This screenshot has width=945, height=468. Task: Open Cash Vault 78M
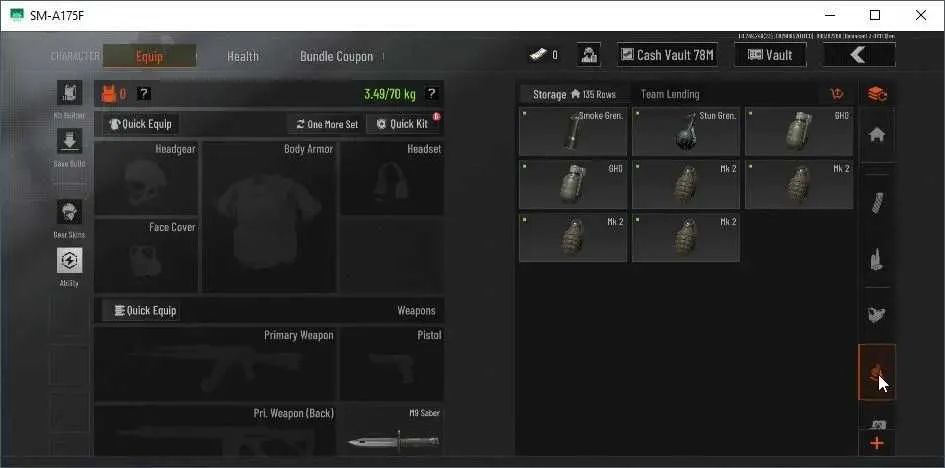667,55
